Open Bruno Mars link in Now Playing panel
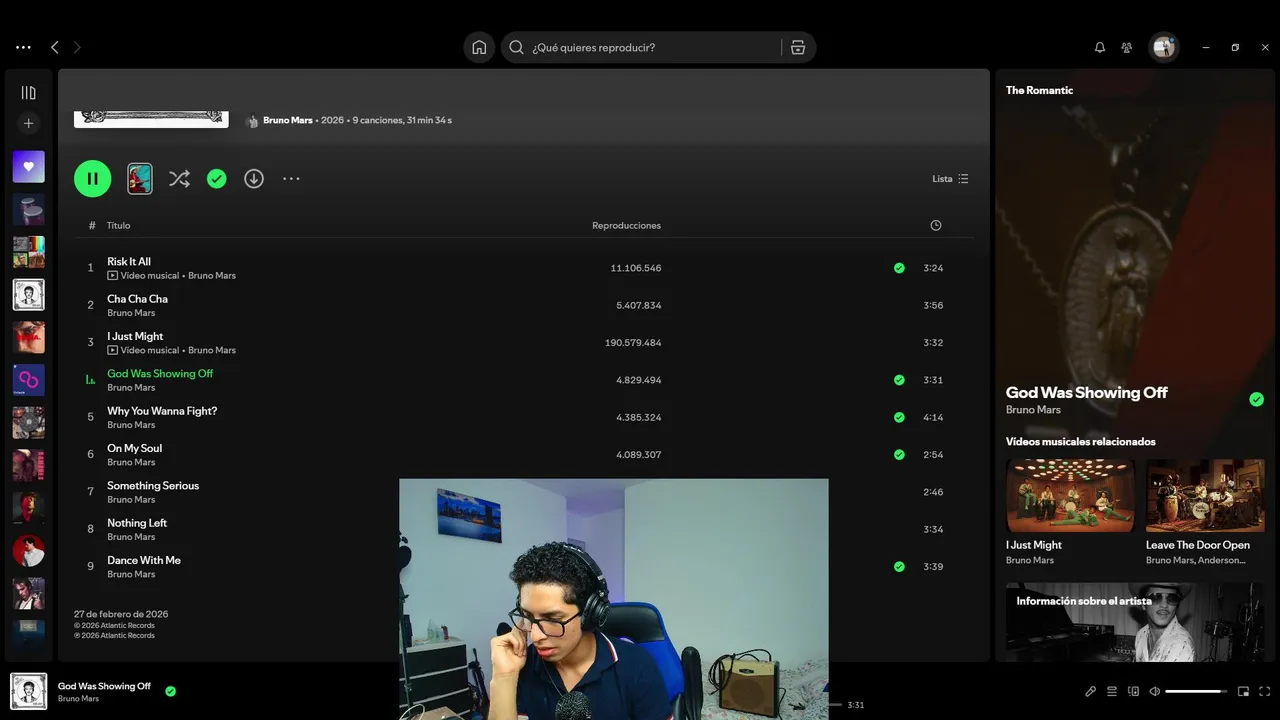This screenshot has height=720, width=1280. click(1033, 410)
